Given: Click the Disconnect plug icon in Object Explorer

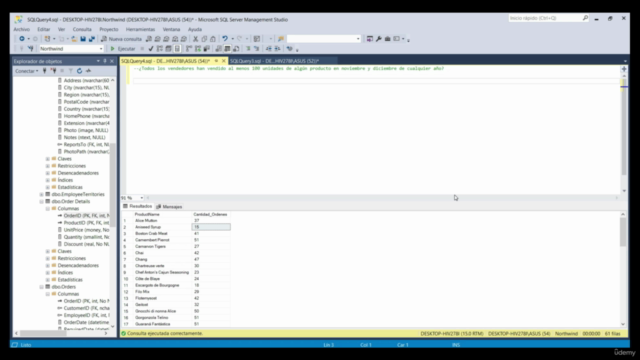Looking at the screenshot, I should coord(53,71).
